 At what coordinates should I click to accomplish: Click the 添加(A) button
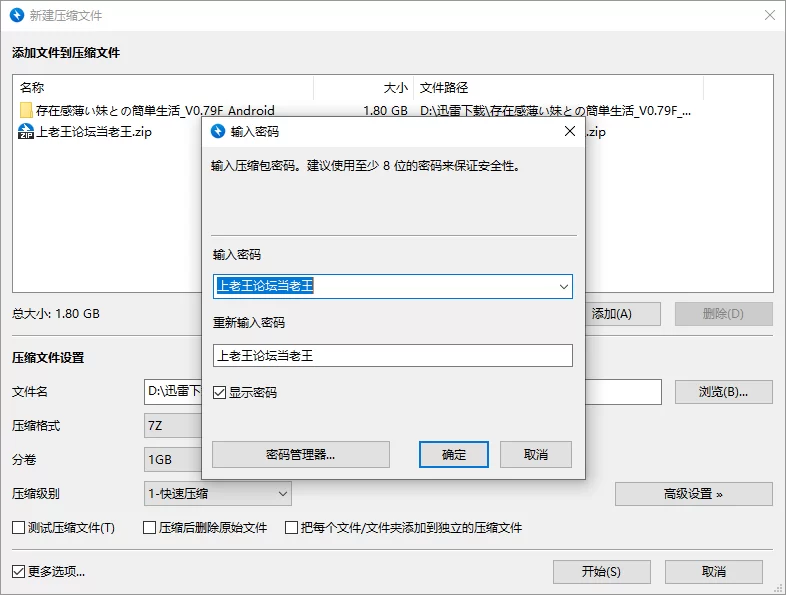pos(623,314)
